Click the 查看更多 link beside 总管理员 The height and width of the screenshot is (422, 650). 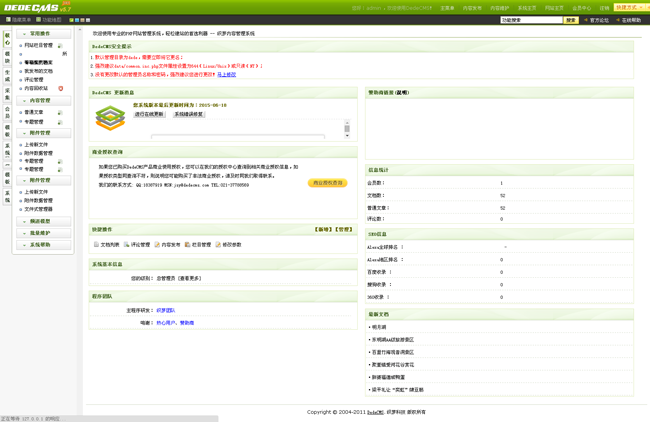189,278
